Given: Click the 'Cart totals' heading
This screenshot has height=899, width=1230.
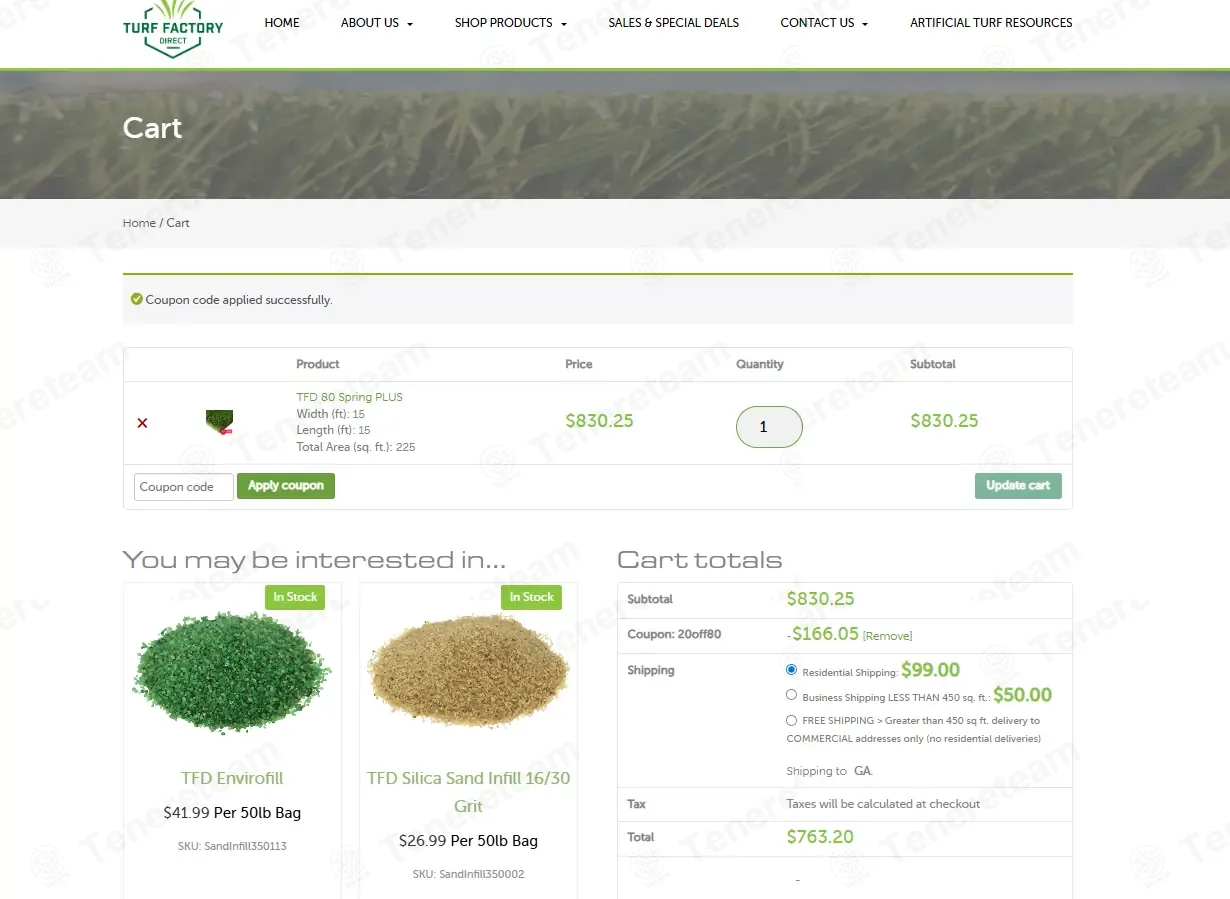Looking at the screenshot, I should click(x=699, y=560).
